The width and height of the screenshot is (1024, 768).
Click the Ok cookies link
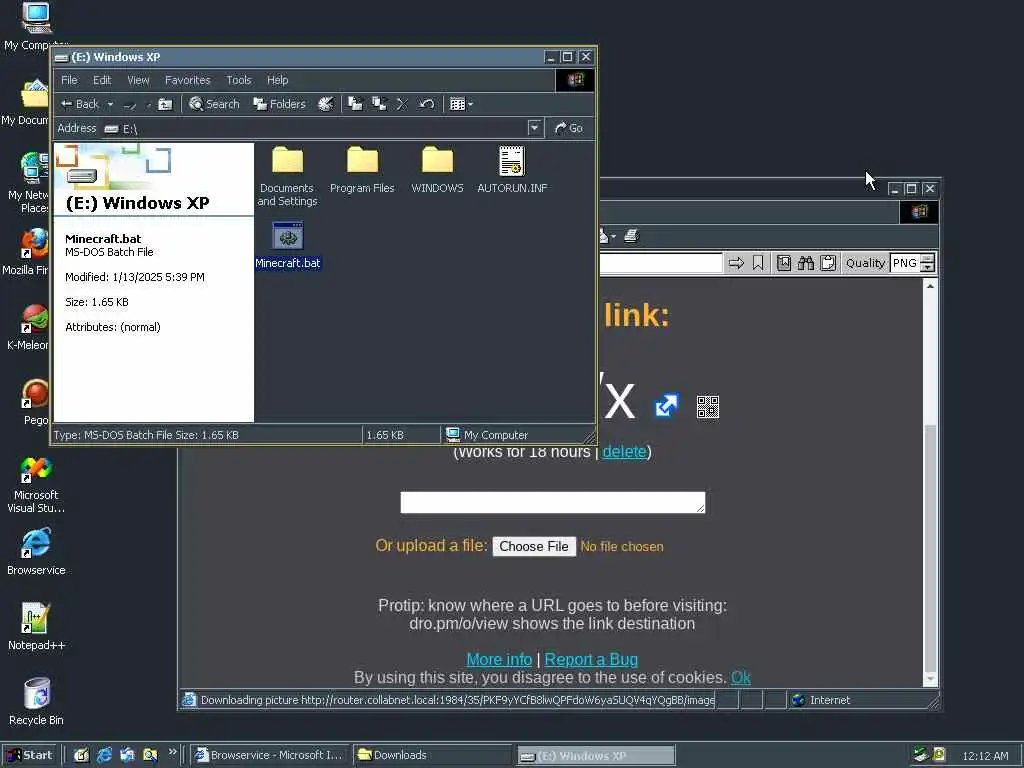pos(741,678)
